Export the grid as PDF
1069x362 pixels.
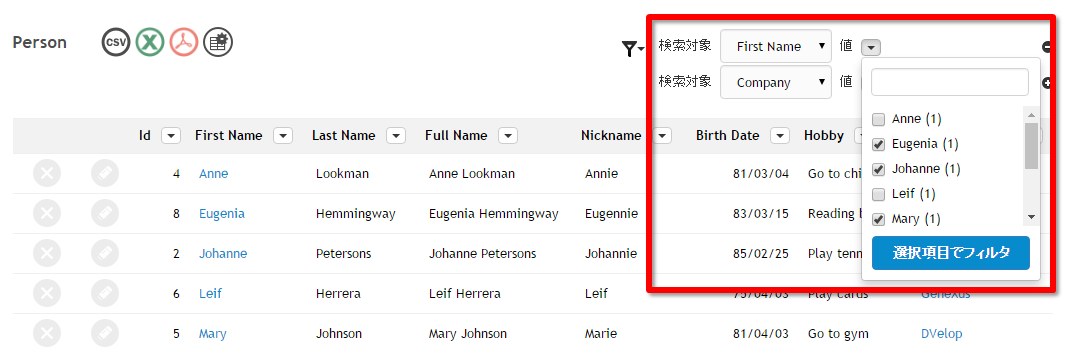(x=184, y=42)
